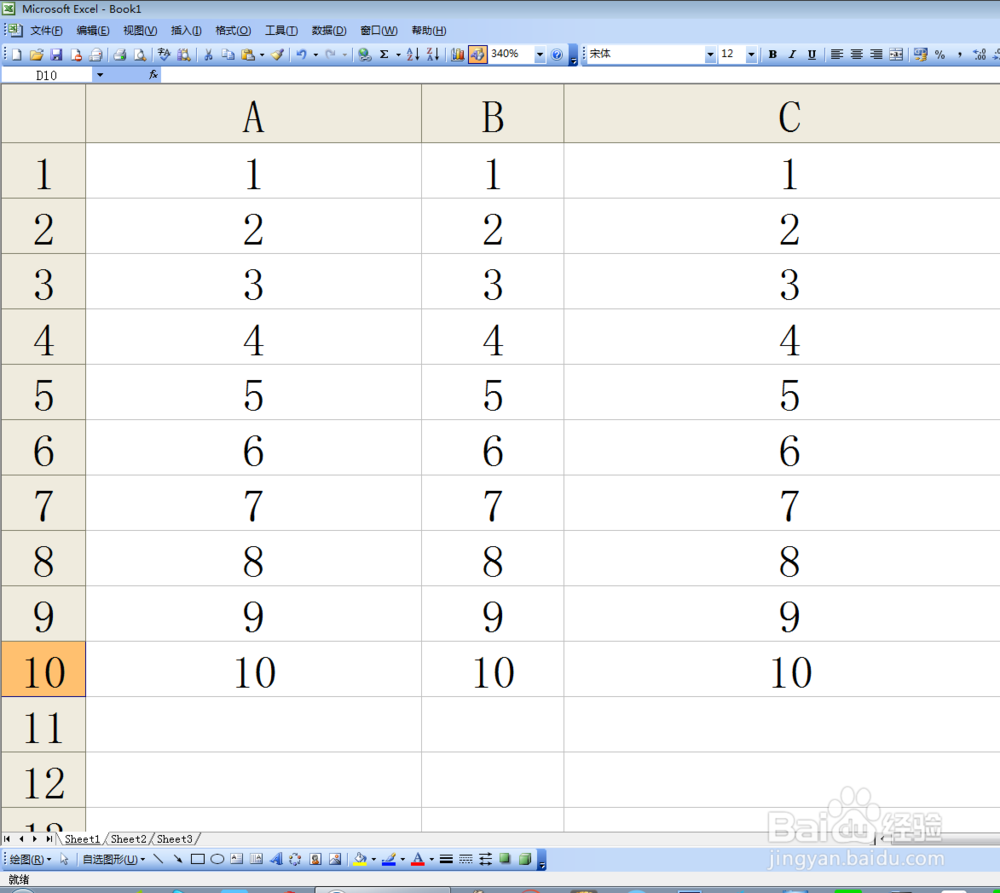
Task: Toggle underline formatting
Action: 812,54
